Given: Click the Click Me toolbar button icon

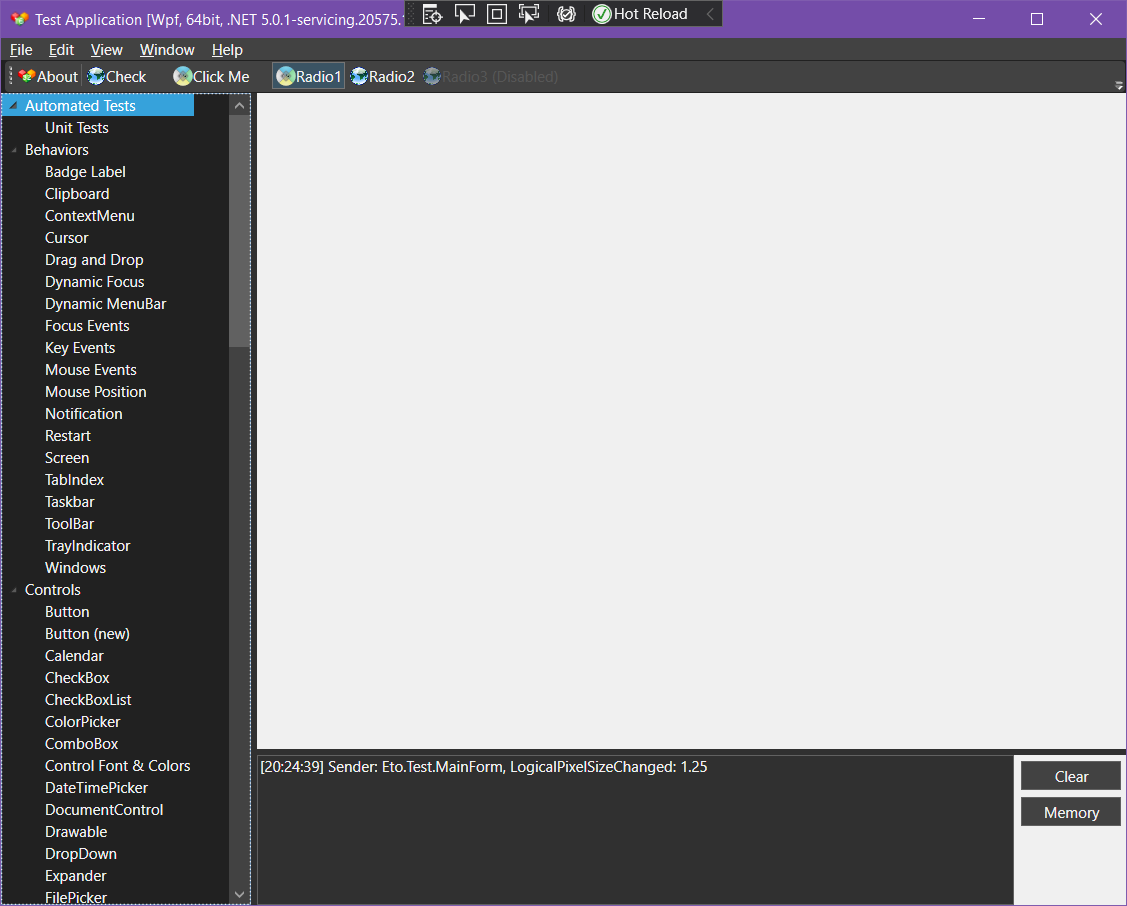Looking at the screenshot, I should (183, 76).
